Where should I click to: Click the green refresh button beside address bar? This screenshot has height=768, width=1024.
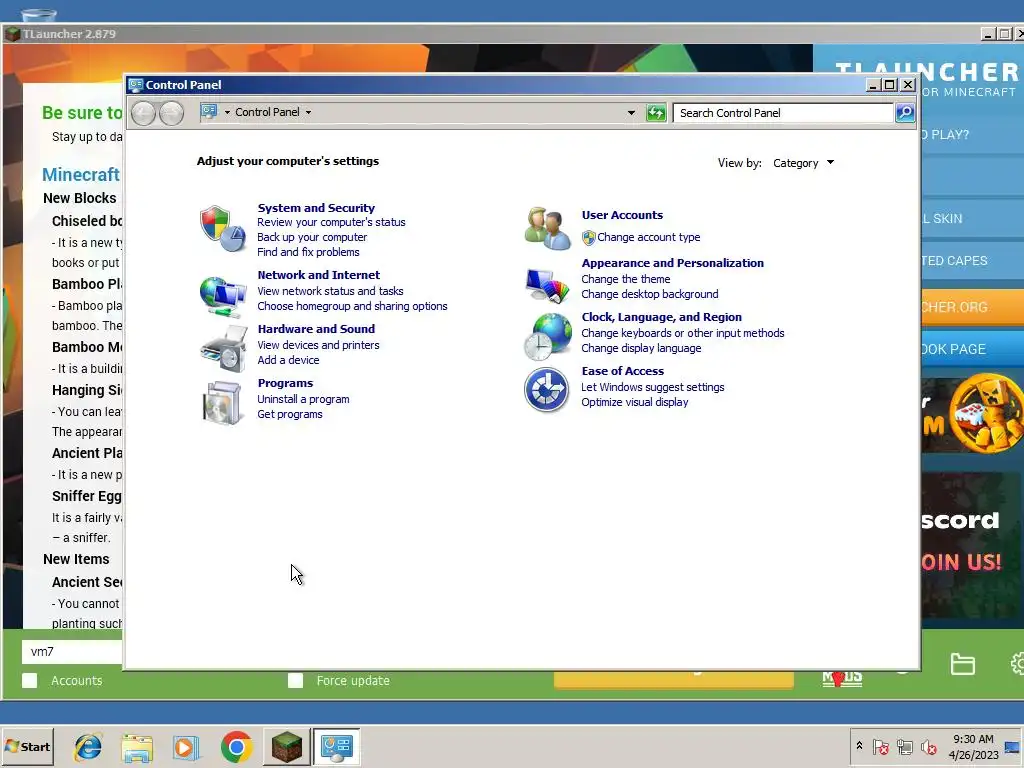point(656,112)
